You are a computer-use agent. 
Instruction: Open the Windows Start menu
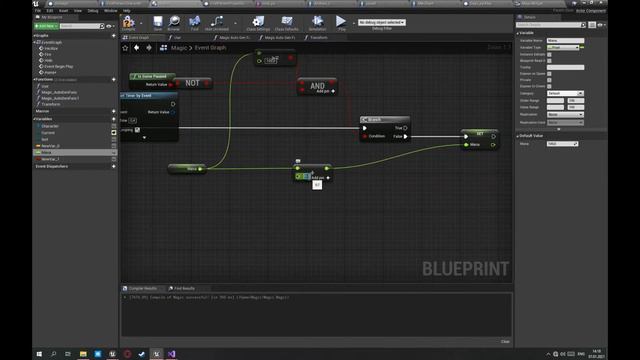click(x=39, y=354)
